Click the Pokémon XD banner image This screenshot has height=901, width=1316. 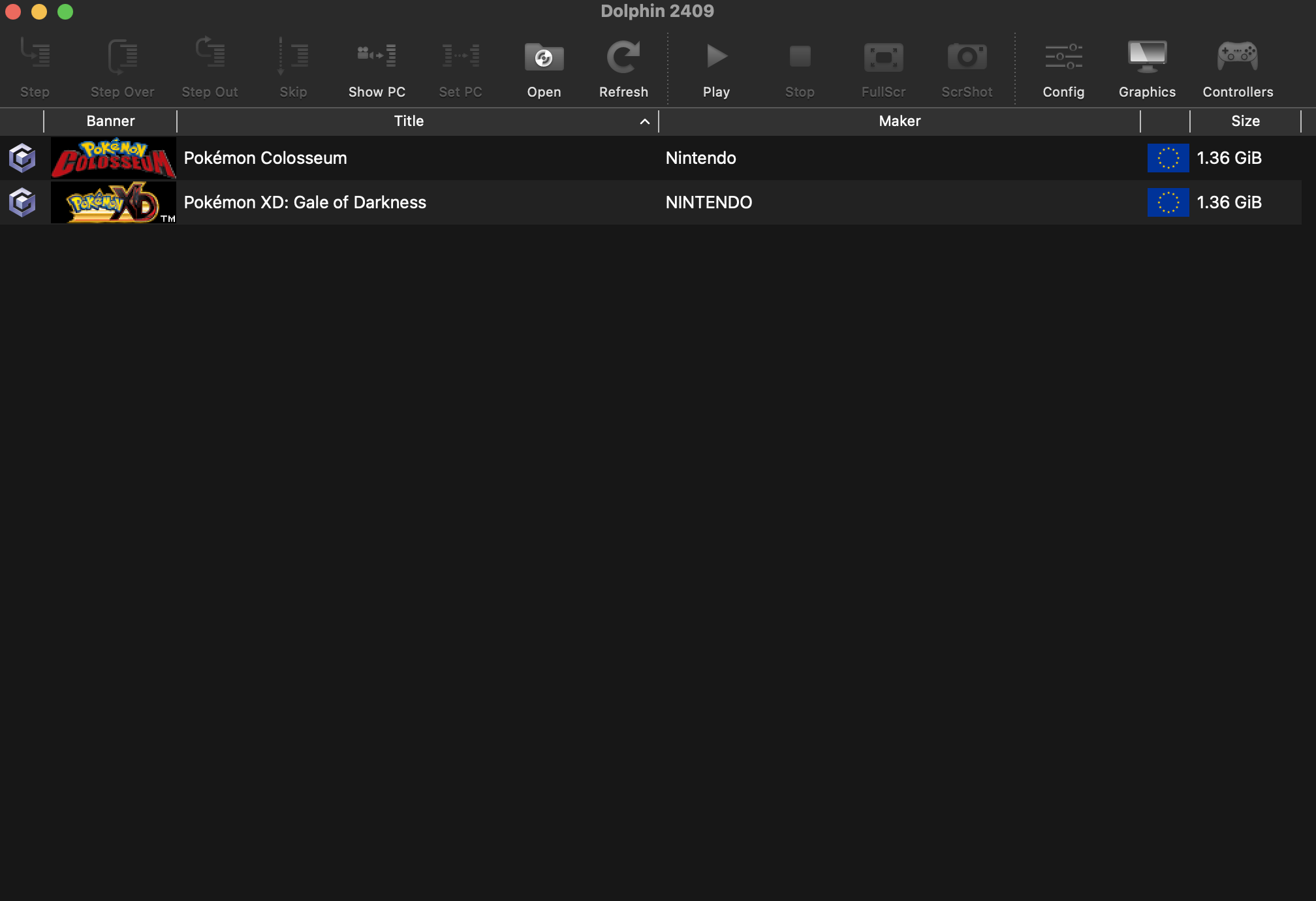pos(114,202)
